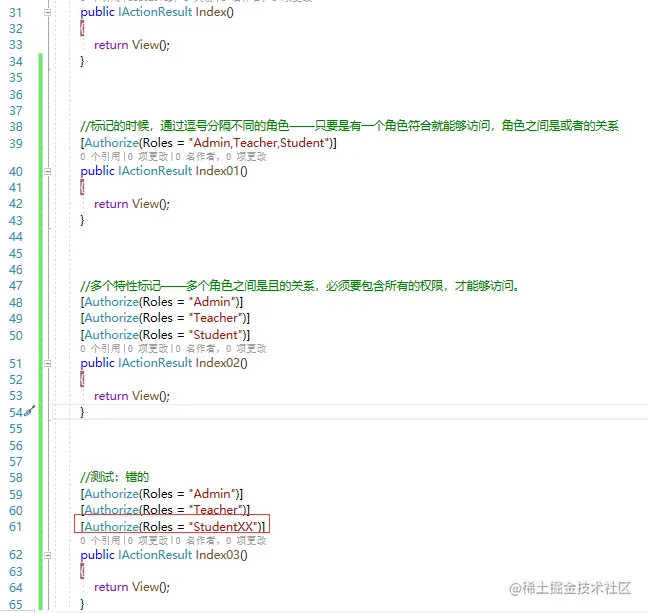Click the "//测试: 错的" comment
Viewport: 648px width, 613px height.
pos(114,477)
